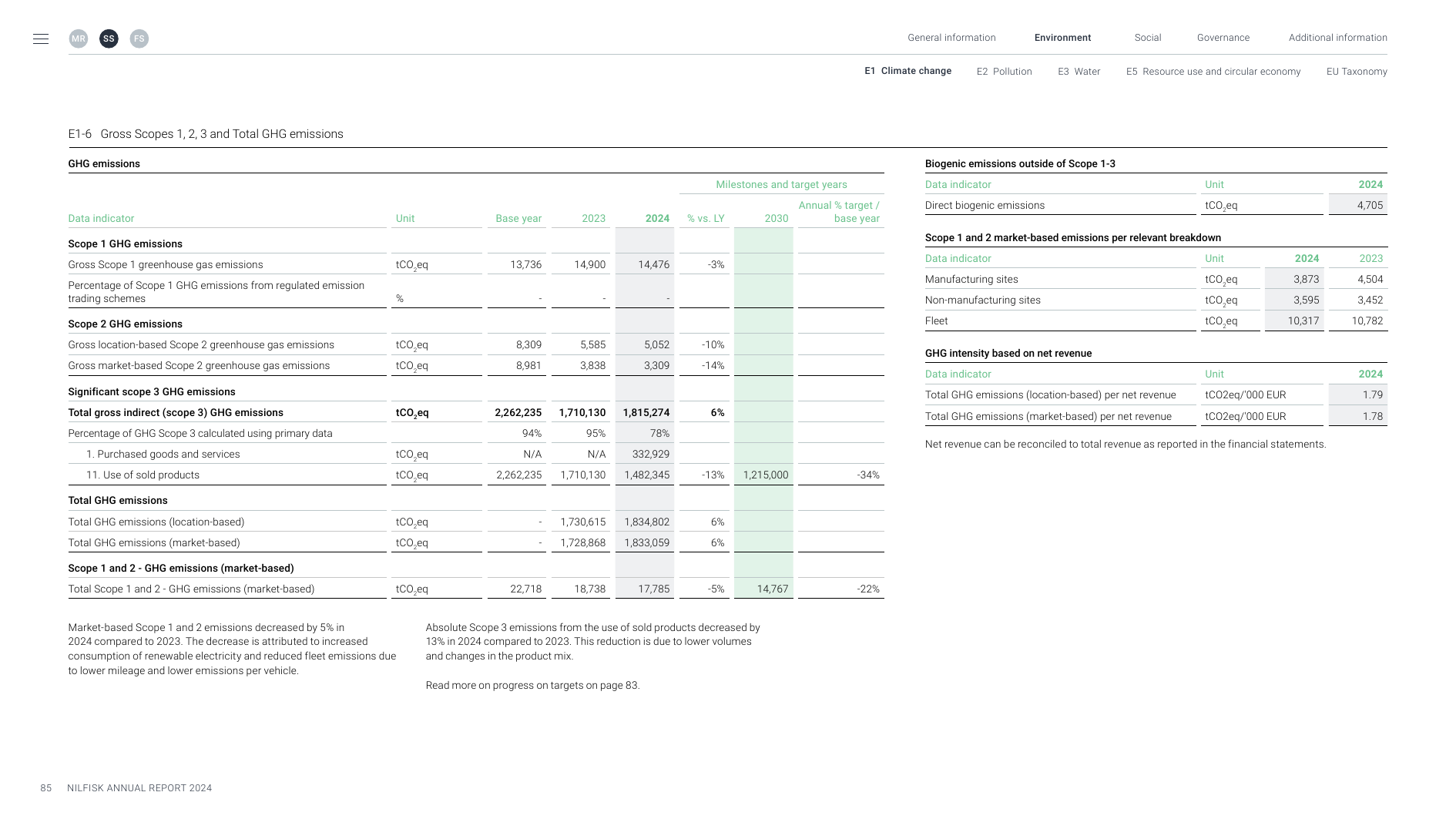Go to EU Taxonomy subsection
Screen dimensions: 1456x819
(1357, 72)
